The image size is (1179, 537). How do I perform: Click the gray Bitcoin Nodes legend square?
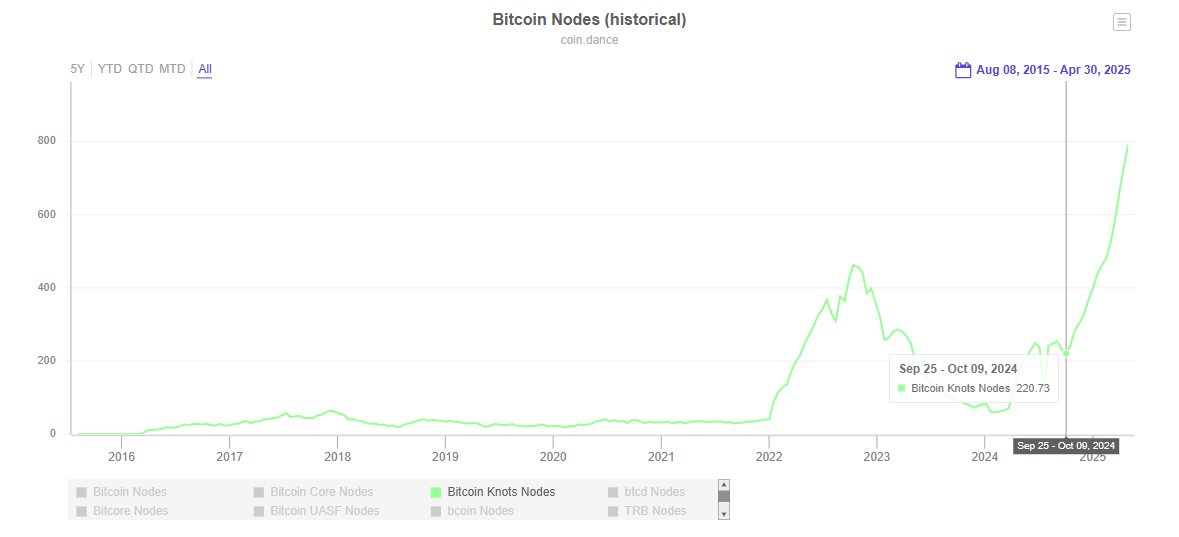point(82,492)
